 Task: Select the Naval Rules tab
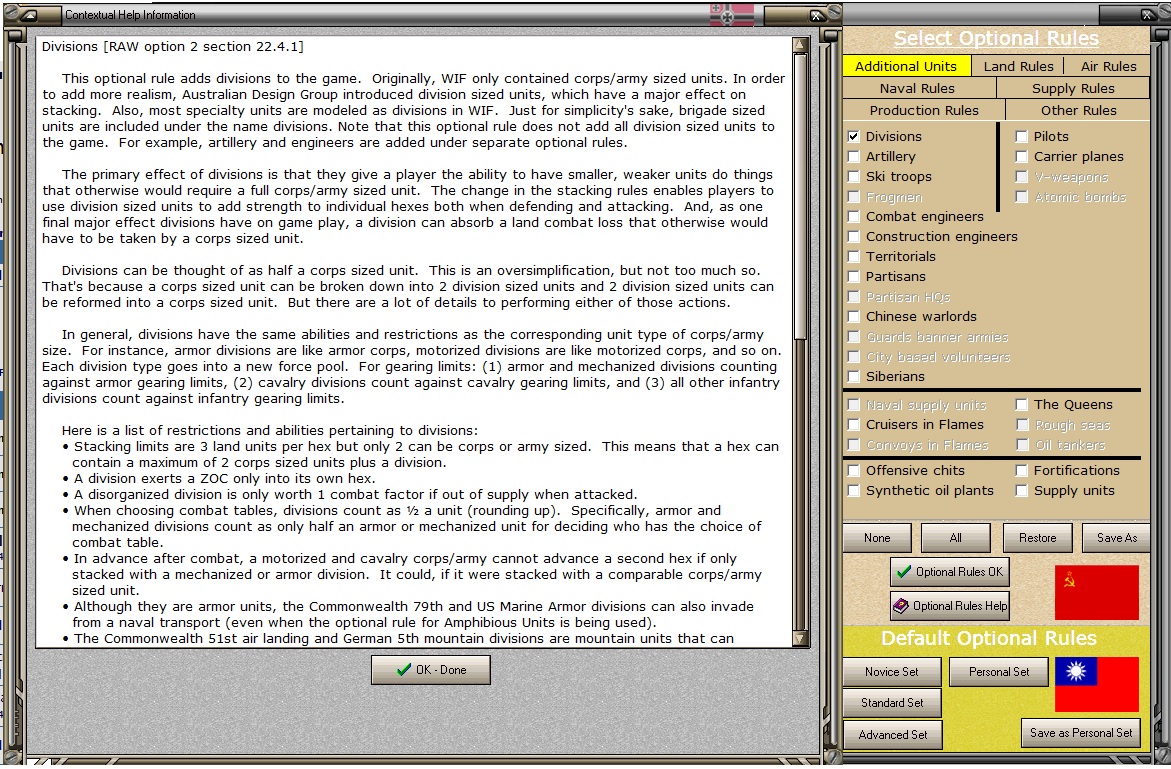click(918, 88)
